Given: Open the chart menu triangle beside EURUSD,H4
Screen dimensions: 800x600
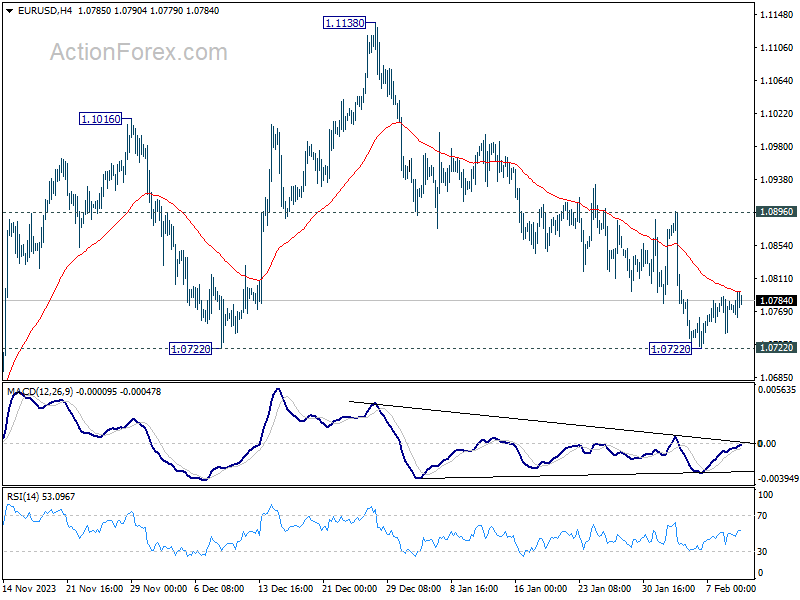Looking at the screenshot, I should 10,11.
